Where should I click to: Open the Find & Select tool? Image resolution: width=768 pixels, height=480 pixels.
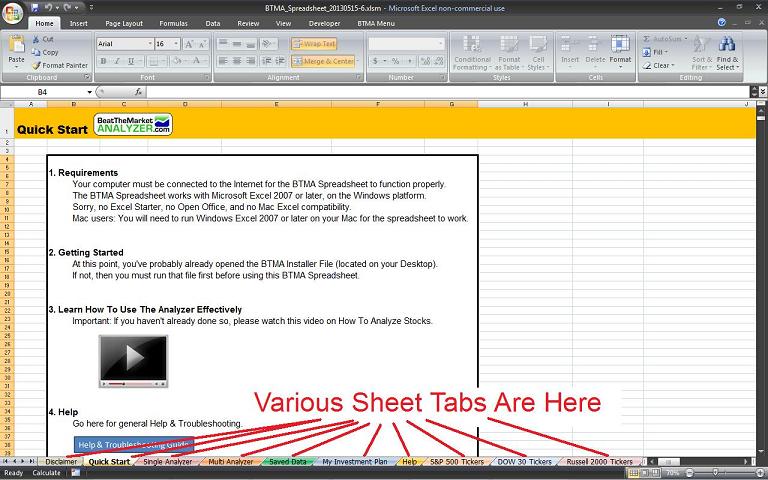tap(727, 56)
